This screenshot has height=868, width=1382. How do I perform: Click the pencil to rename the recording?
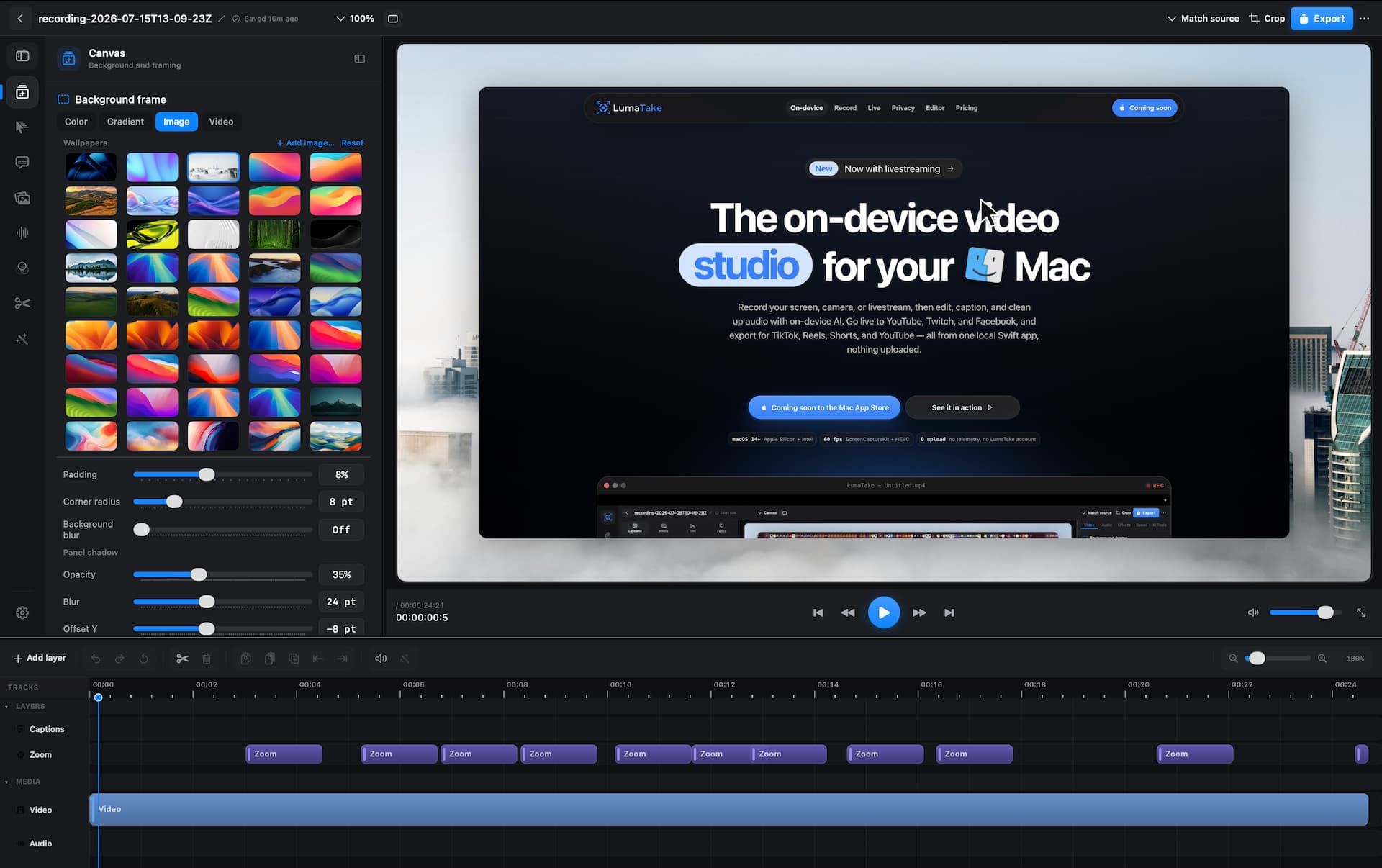(x=222, y=19)
